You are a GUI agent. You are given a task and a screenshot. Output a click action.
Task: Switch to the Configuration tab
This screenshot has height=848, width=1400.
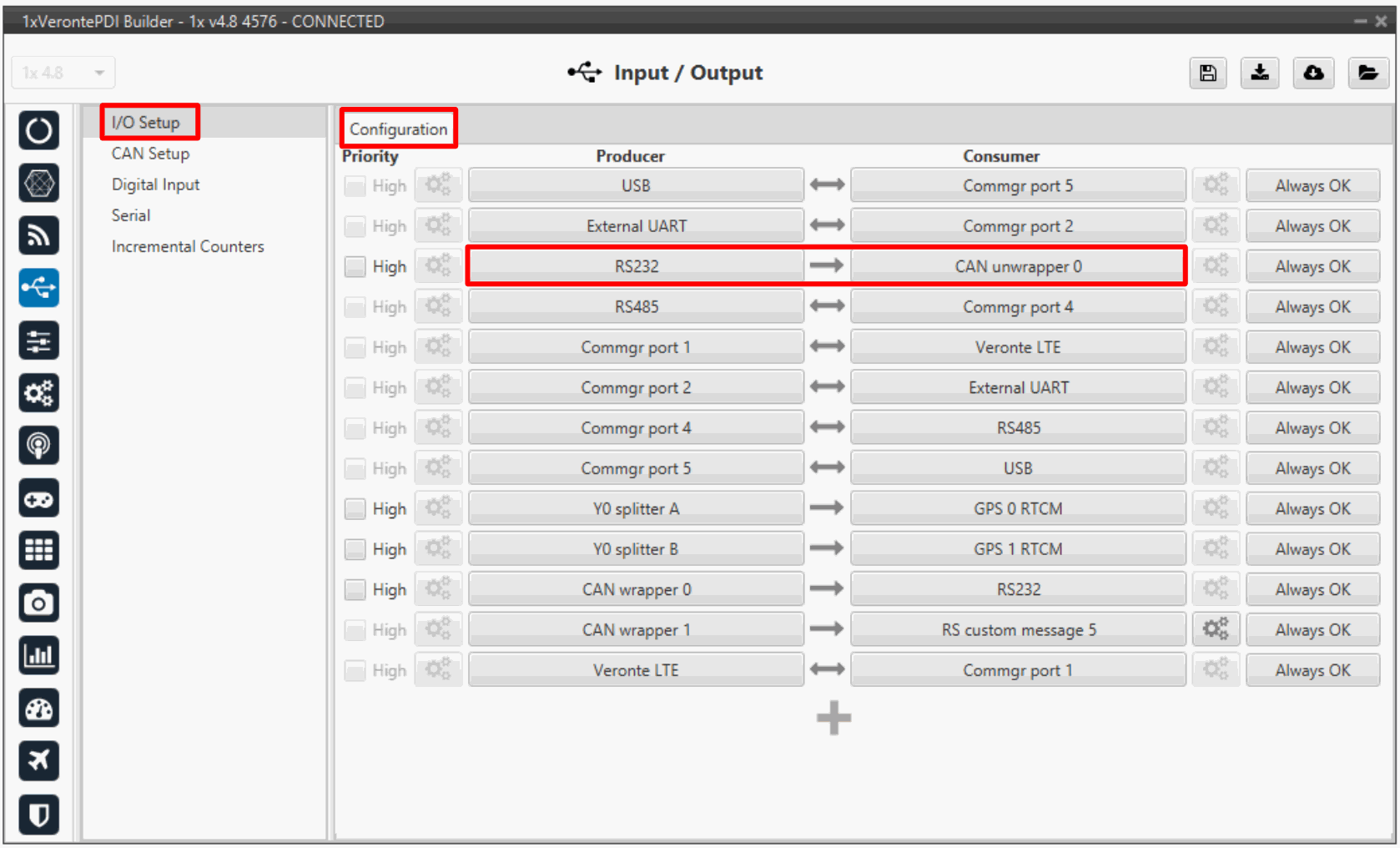(398, 129)
